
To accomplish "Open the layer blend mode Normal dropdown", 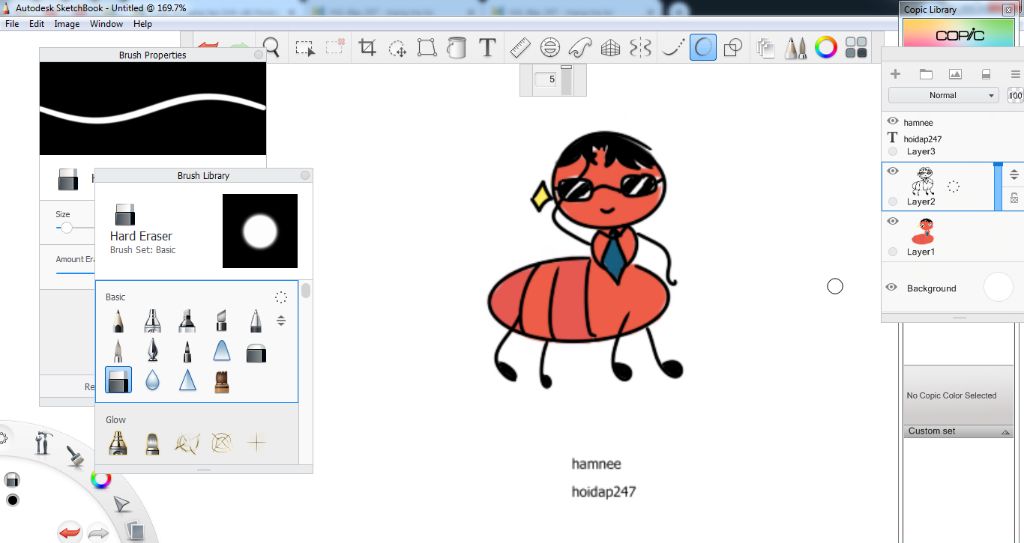I will (943, 95).
